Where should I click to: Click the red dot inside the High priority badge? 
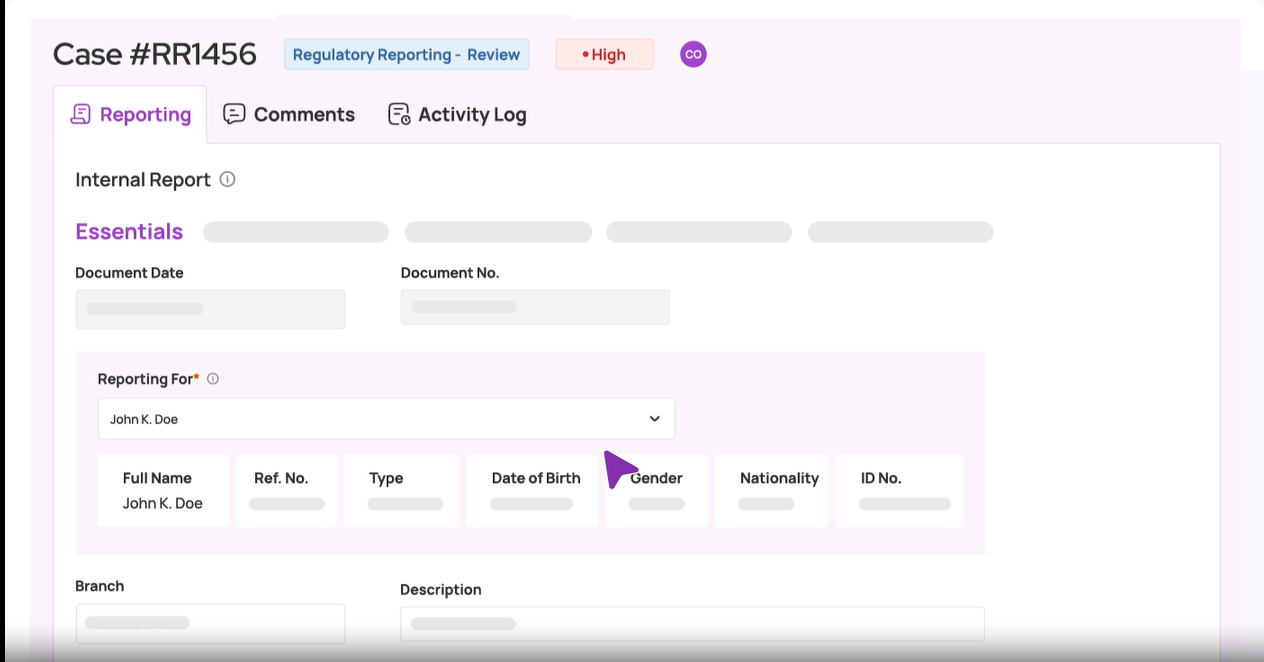(x=584, y=55)
